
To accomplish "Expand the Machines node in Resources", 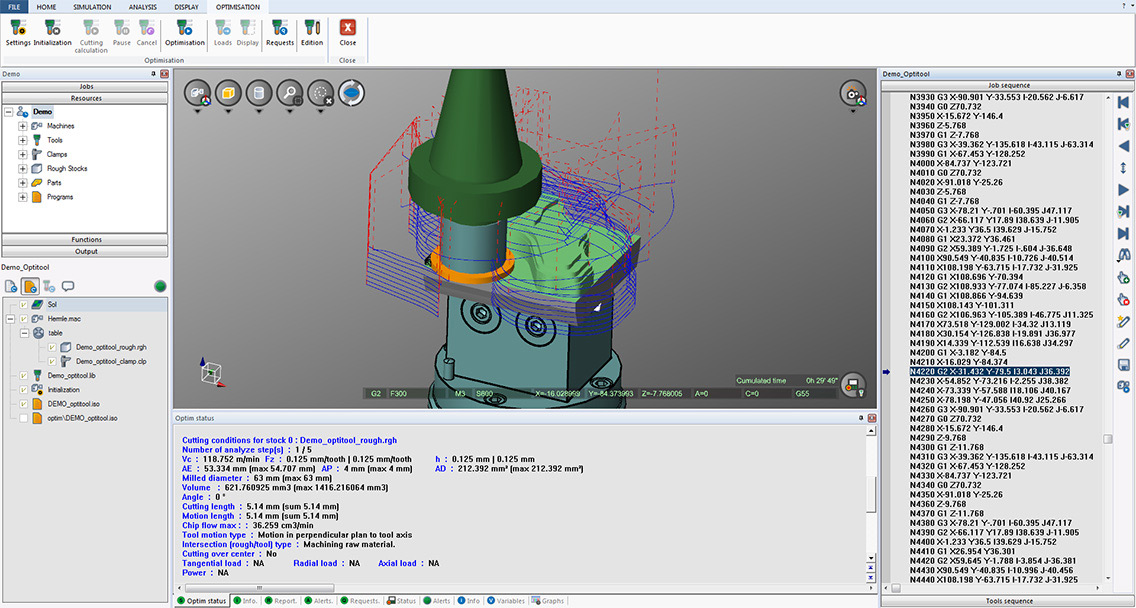I will coord(22,126).
